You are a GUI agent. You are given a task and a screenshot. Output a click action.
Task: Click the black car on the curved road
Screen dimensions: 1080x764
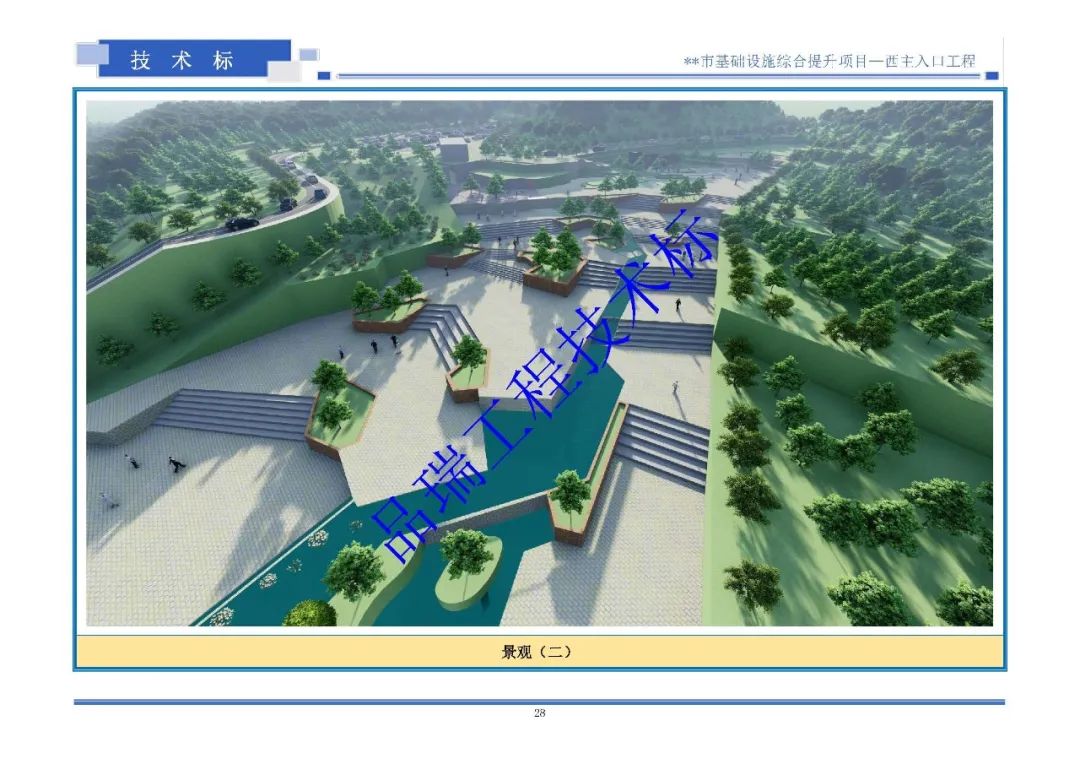241,223
